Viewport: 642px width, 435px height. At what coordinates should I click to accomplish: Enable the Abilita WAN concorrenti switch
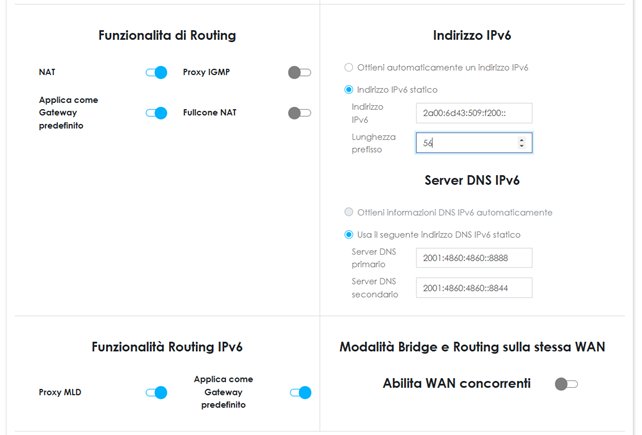coord(566,384)
